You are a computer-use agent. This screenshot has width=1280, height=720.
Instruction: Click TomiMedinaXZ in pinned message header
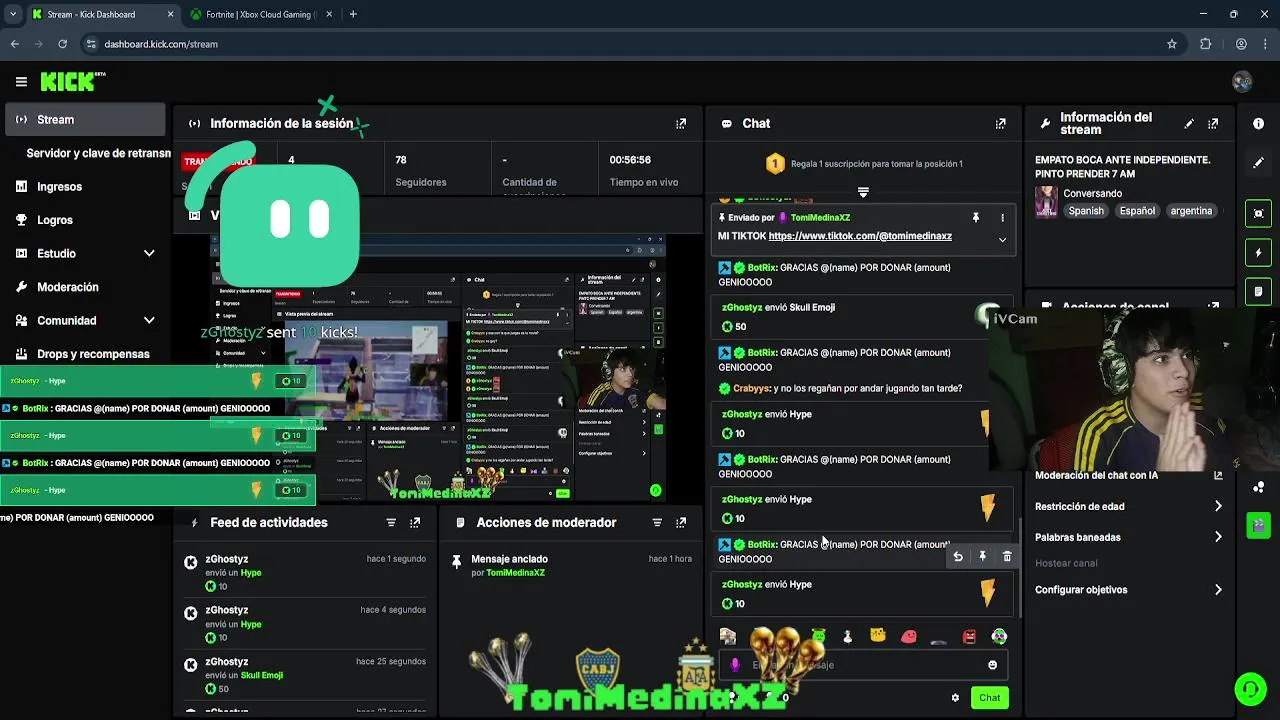click(x=820, y=218)
